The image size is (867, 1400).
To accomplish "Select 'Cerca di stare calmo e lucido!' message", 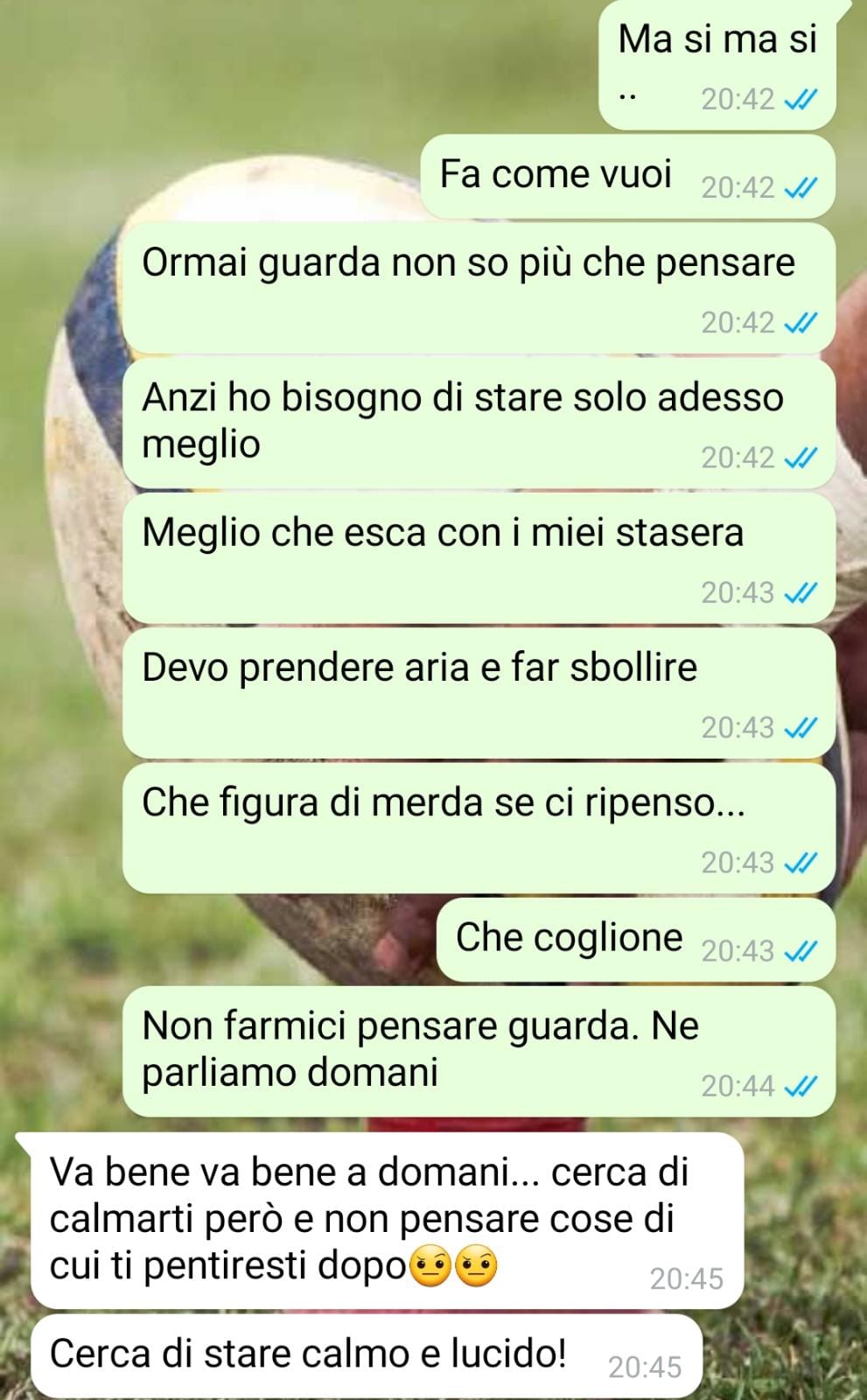I will [367, 1355].
